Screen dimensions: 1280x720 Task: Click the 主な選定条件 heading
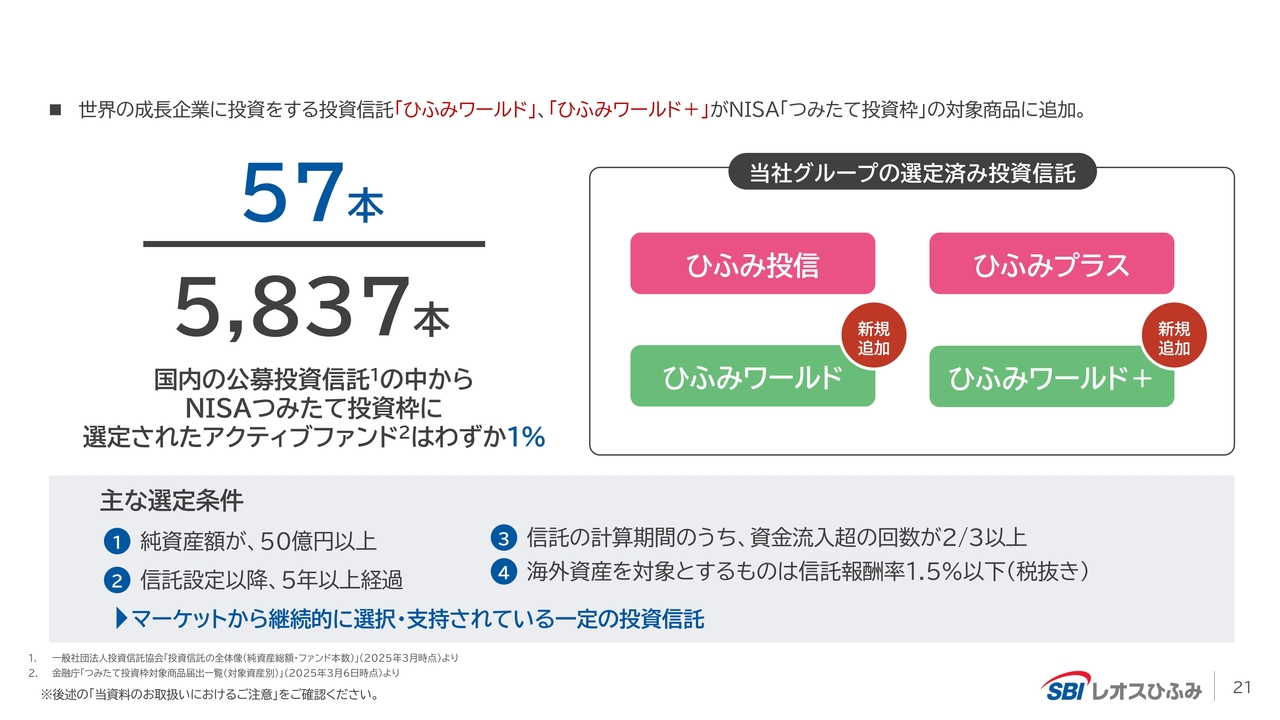[x=171, y=500]
